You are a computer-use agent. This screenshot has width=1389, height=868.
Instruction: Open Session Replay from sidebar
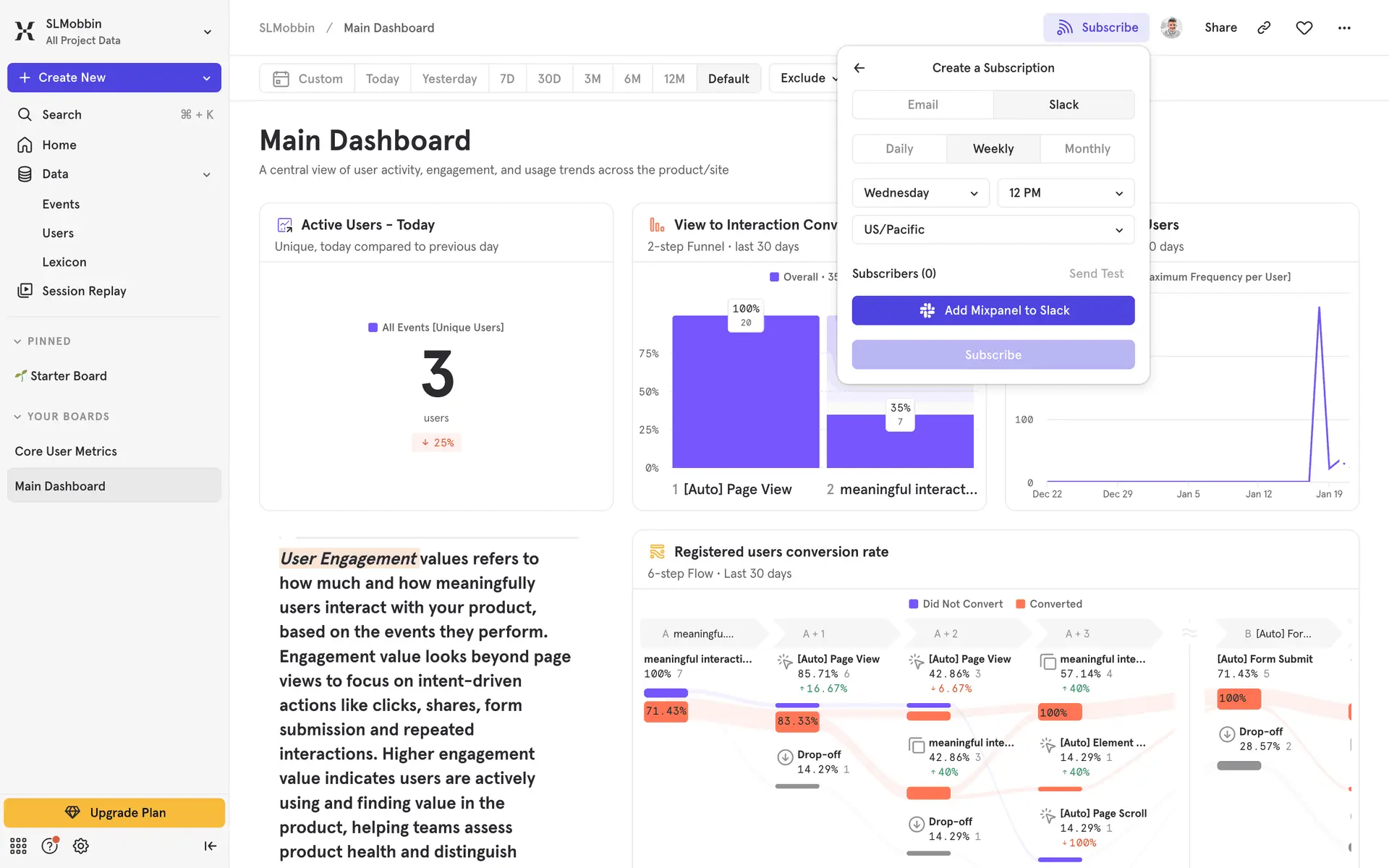(84, 291)
